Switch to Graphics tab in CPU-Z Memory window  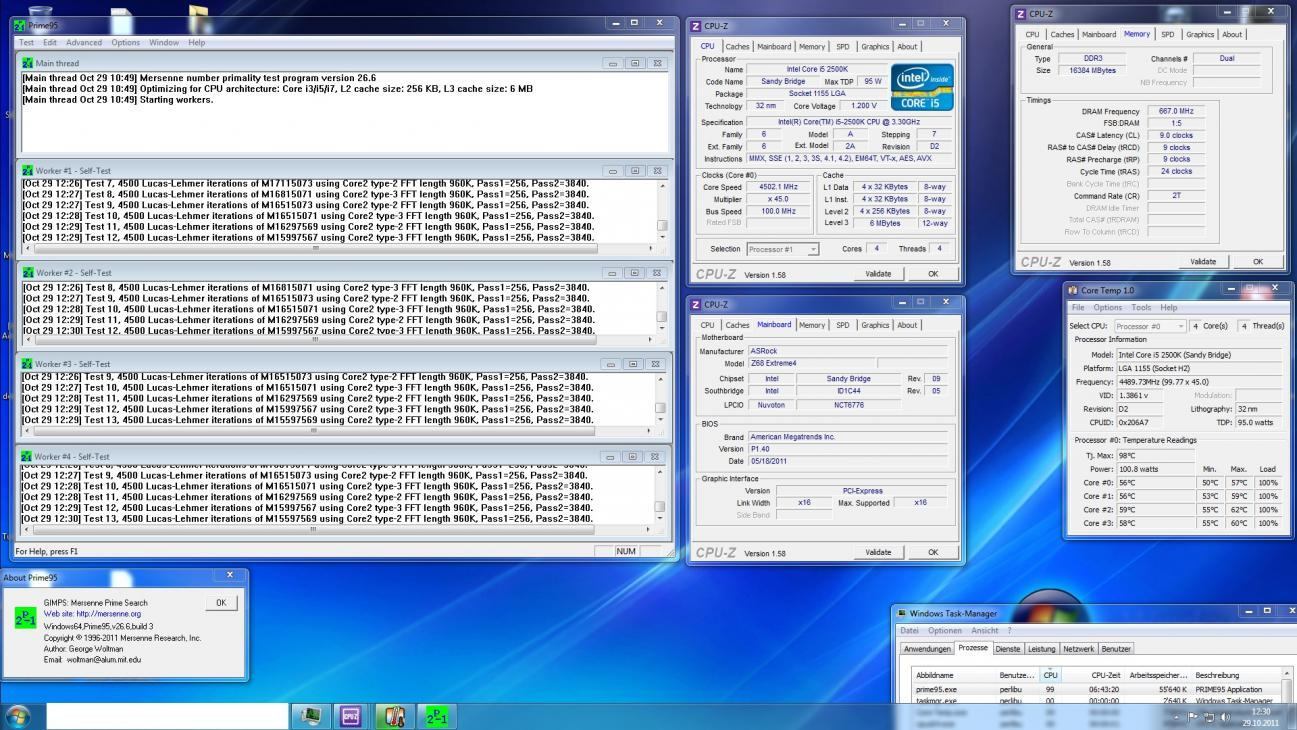click(x=1200, y=34)
